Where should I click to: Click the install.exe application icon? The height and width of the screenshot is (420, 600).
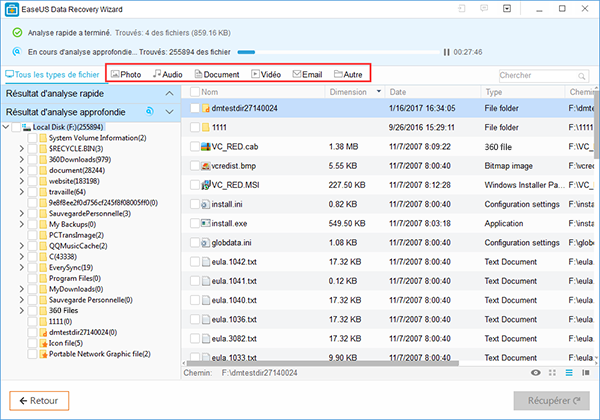pyautogui.click(x=206, y=223)
